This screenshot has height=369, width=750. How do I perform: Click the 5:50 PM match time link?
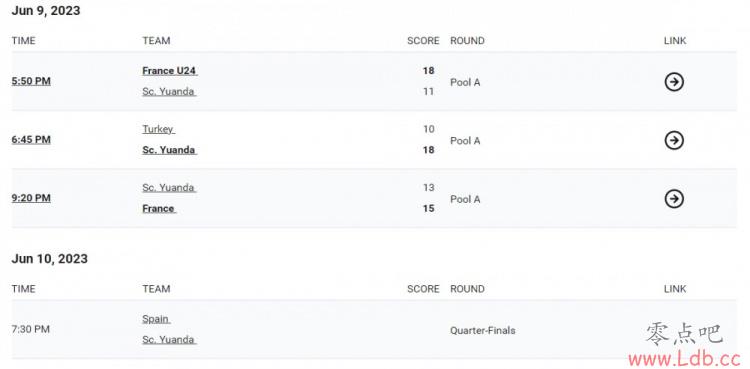pos(31,81)
